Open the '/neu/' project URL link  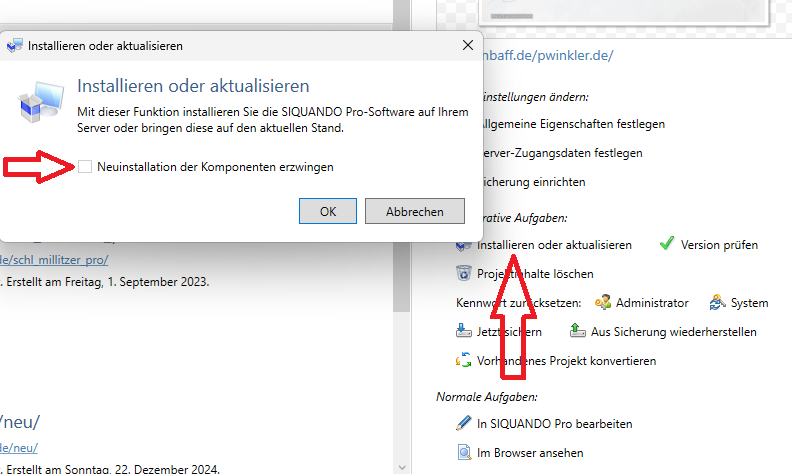tap(19, 448)
